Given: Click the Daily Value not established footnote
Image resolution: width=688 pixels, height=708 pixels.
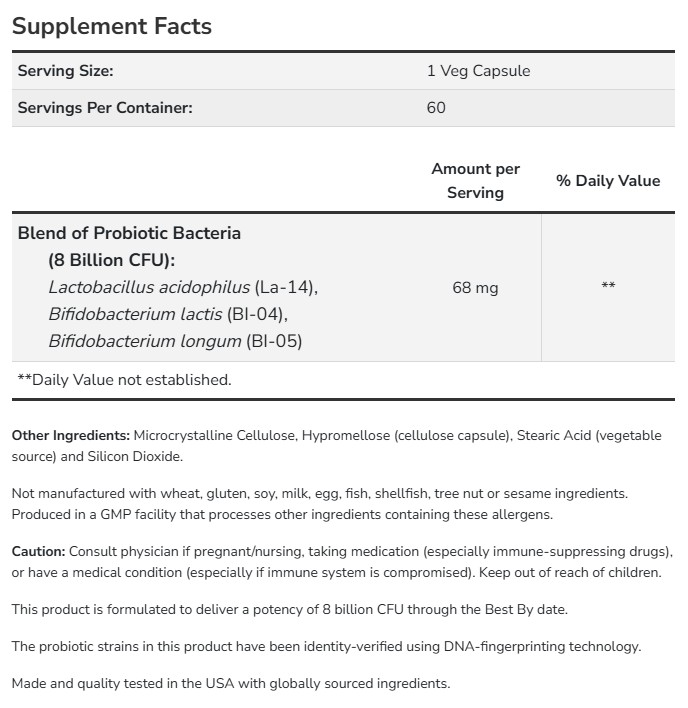Looking at the screenshot, I should 124,379.
